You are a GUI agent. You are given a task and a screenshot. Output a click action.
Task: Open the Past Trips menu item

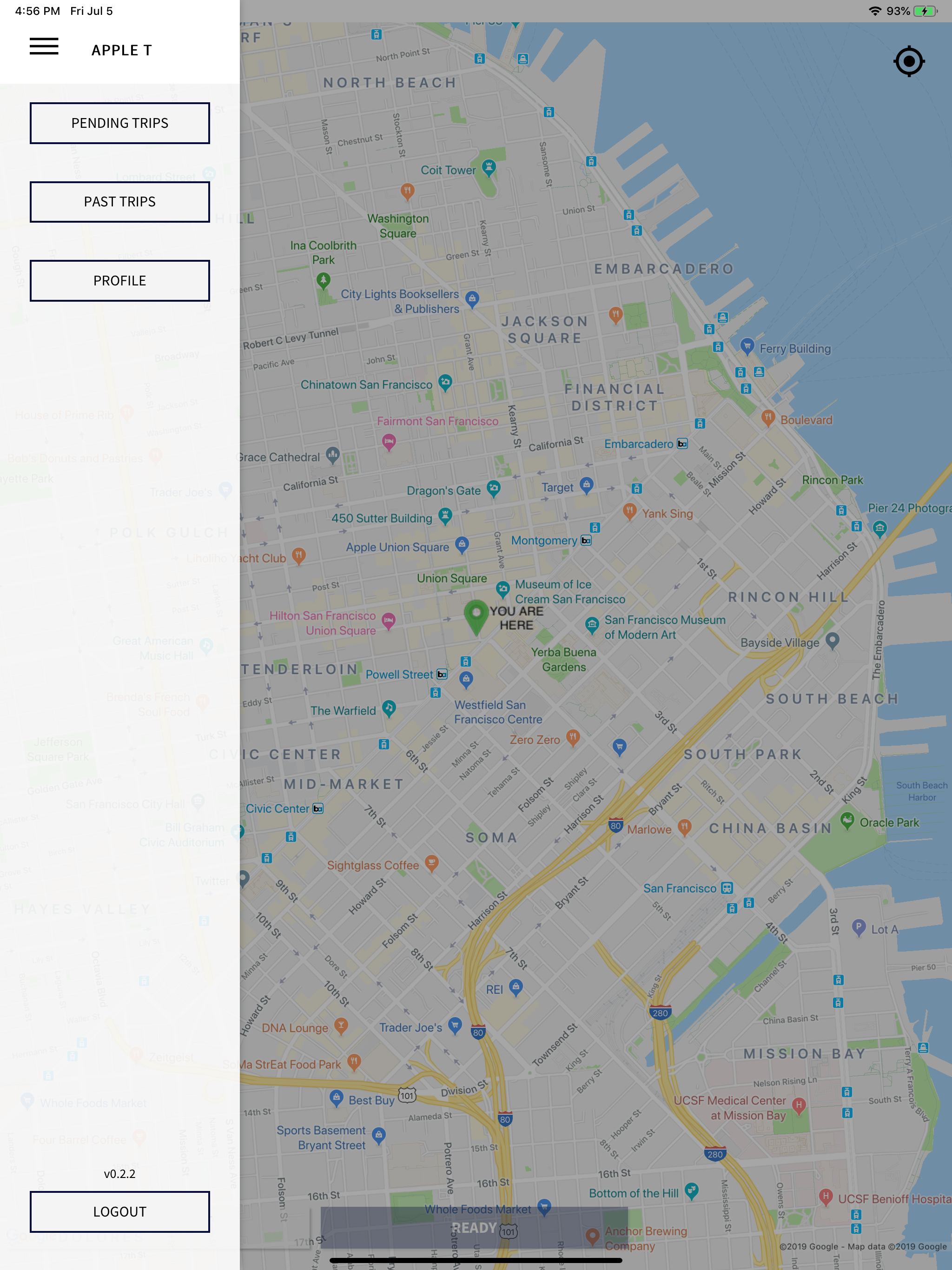coord(120,202)
